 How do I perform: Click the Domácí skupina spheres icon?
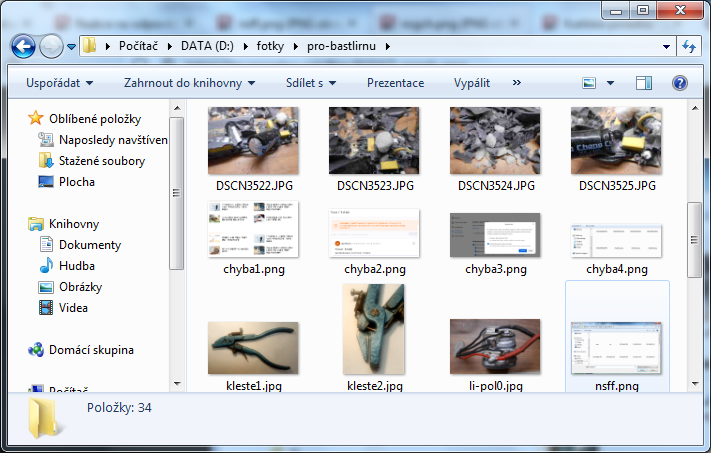click(x=36, y=350)
